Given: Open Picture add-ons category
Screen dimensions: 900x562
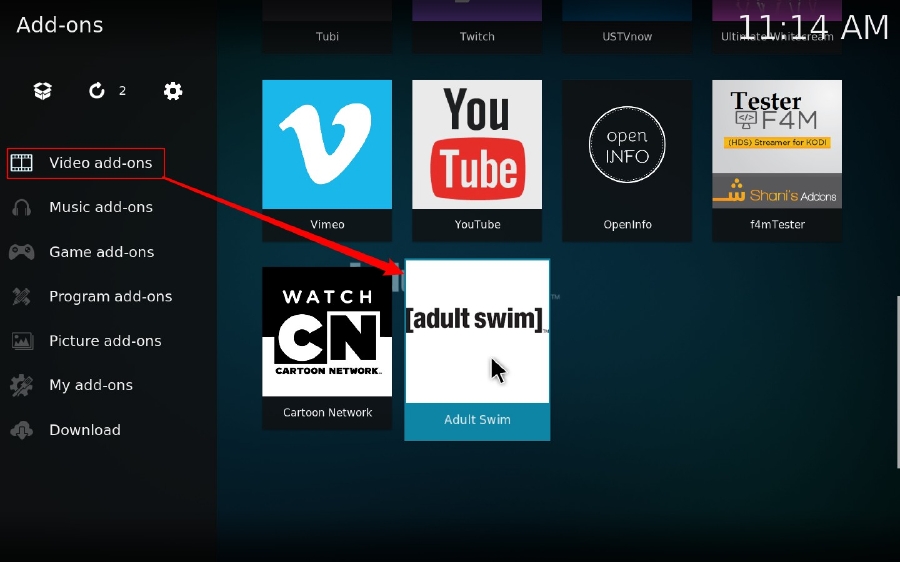Looking at the screenshot, I should [106, 341].
